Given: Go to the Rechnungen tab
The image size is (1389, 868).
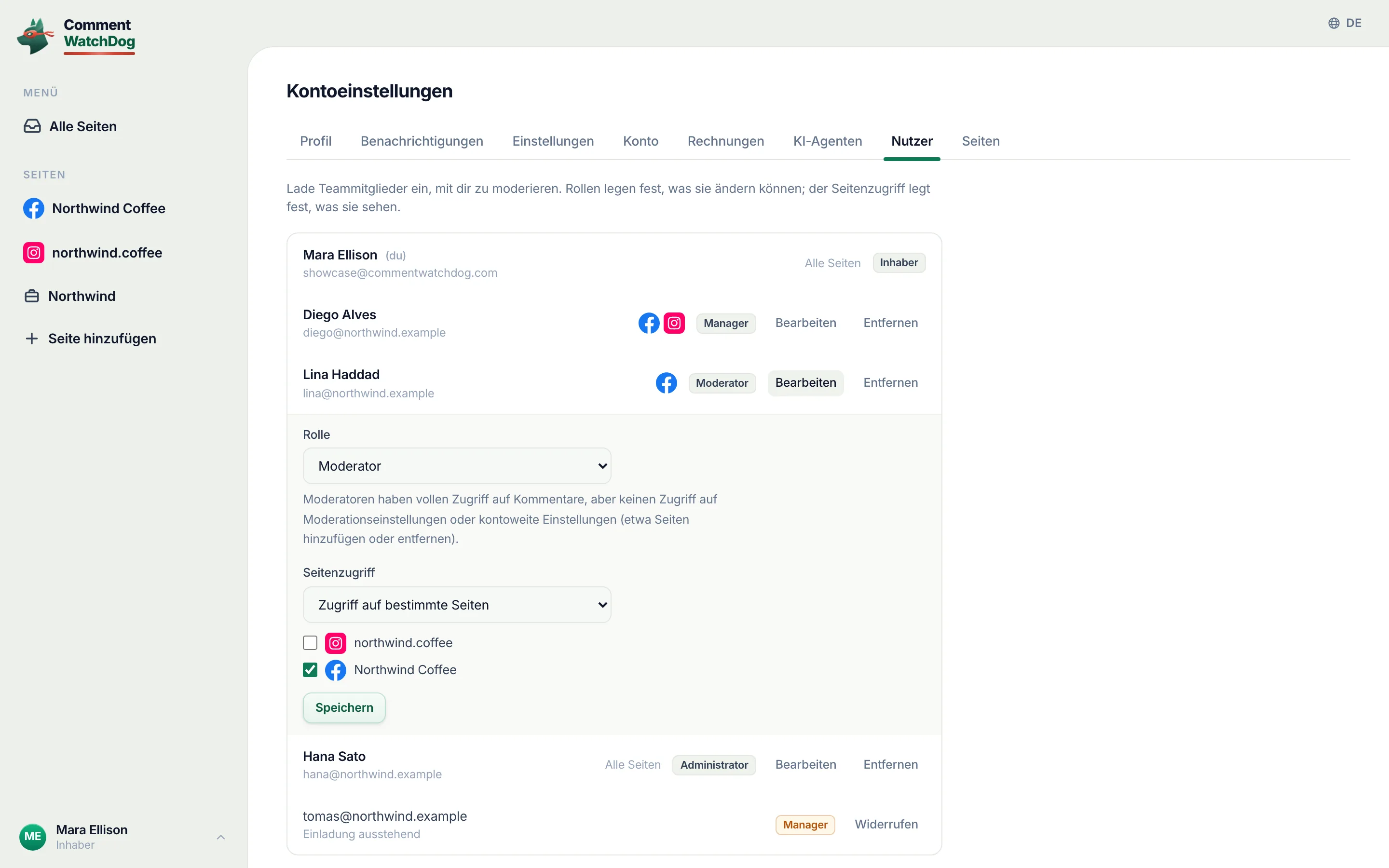Looking at the screenshot, I should (x=725, y=141).
